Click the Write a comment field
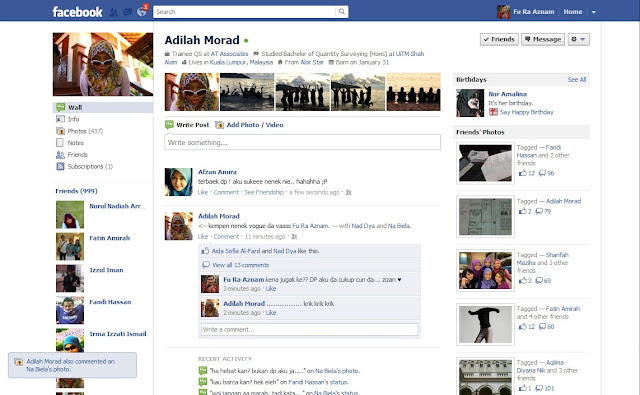Image resolution: width=640 pixels, height=395 pixels. [x=309, y=329]
